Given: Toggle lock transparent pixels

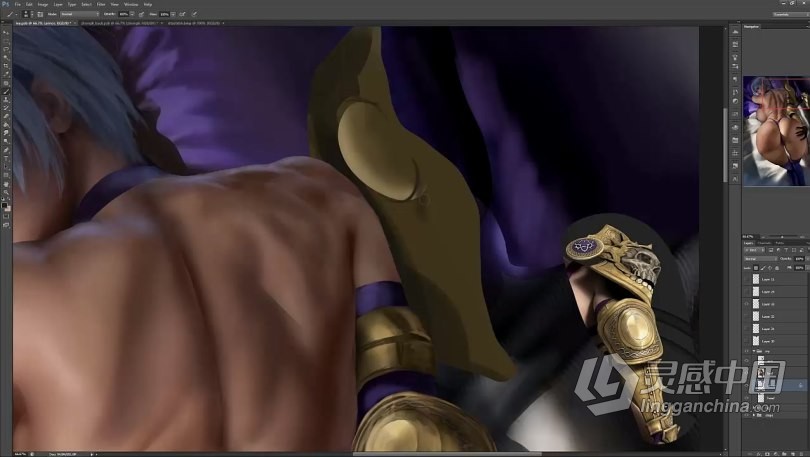Looking at the screenshot, I should [x=756, y=267].
